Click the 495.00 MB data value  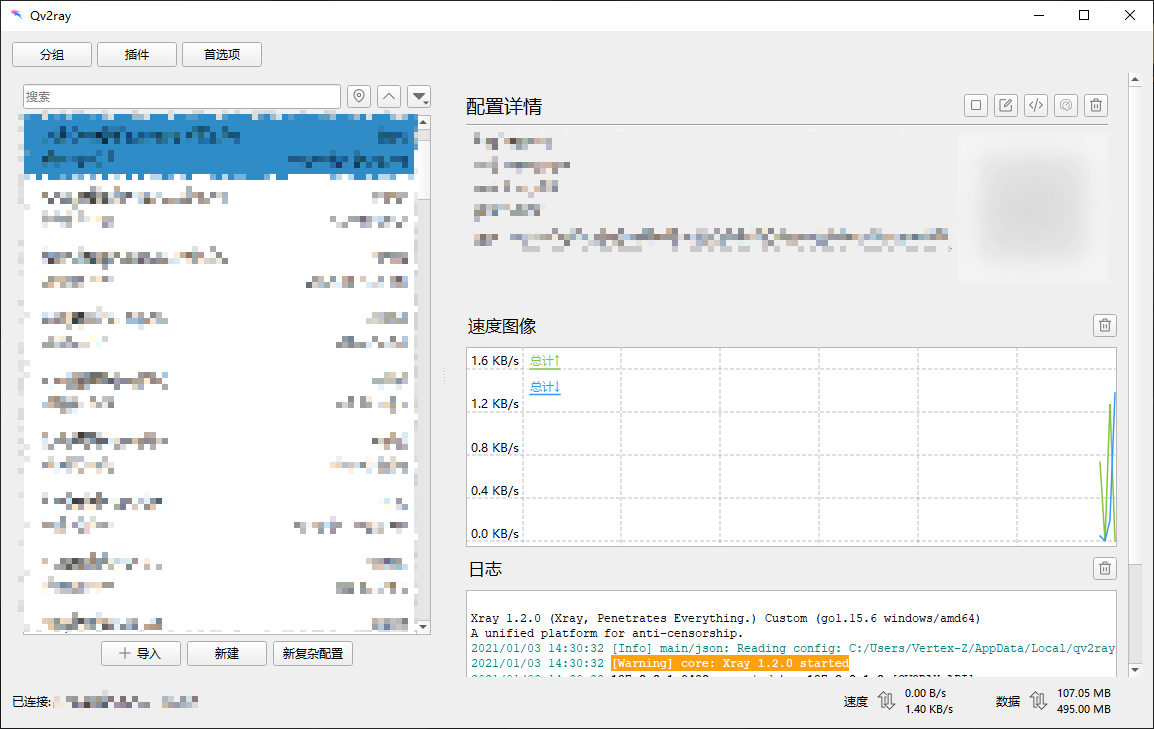coord(1084,709)
